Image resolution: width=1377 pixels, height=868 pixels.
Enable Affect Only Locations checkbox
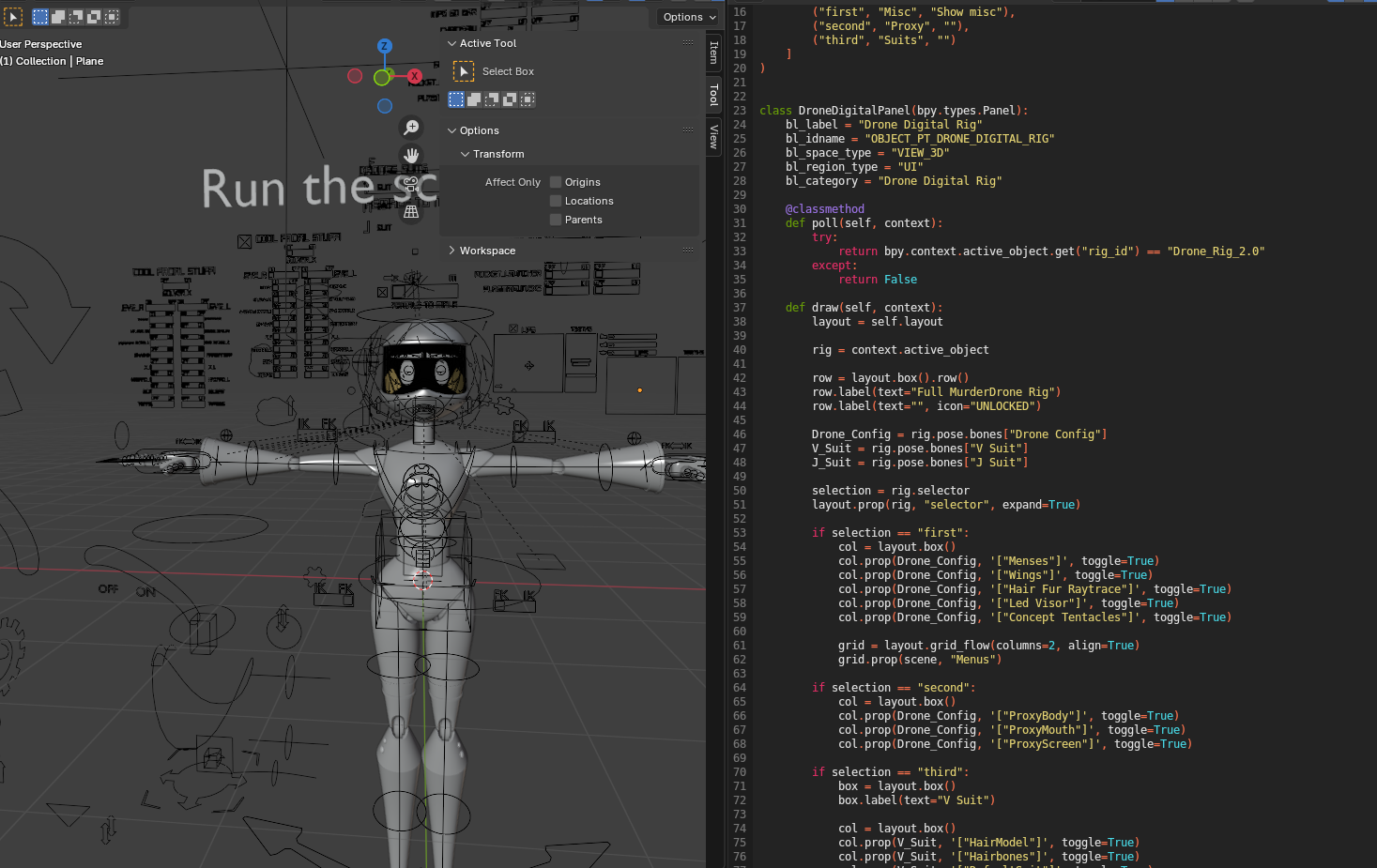(x=556, y=201)
